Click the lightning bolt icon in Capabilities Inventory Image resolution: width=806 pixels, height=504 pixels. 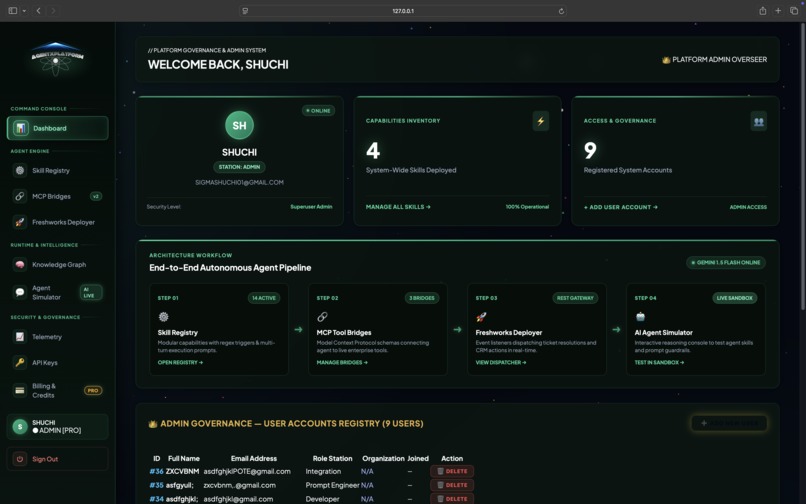(540, 121)
